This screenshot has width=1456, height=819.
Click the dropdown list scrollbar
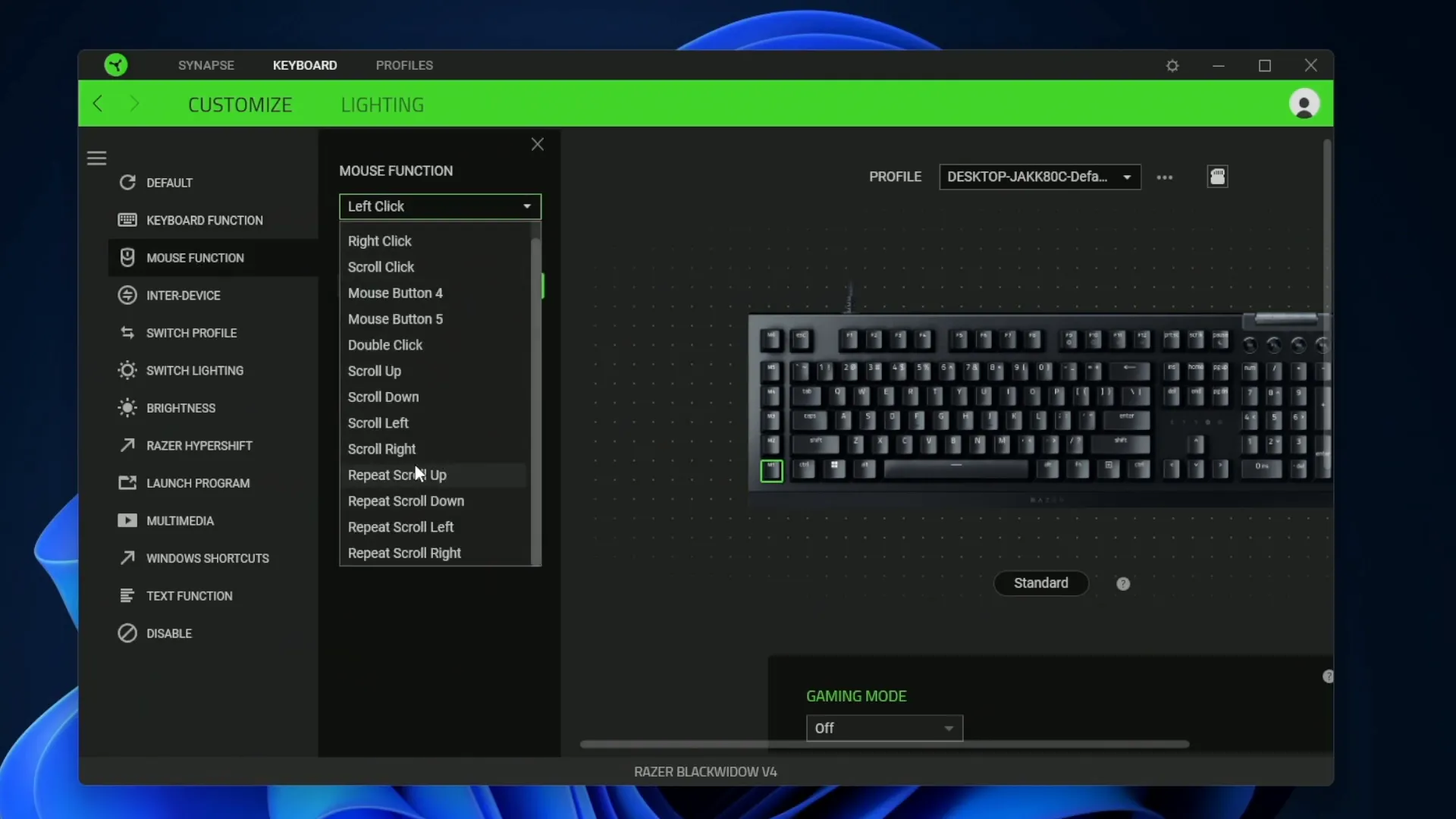pos(536,402)
